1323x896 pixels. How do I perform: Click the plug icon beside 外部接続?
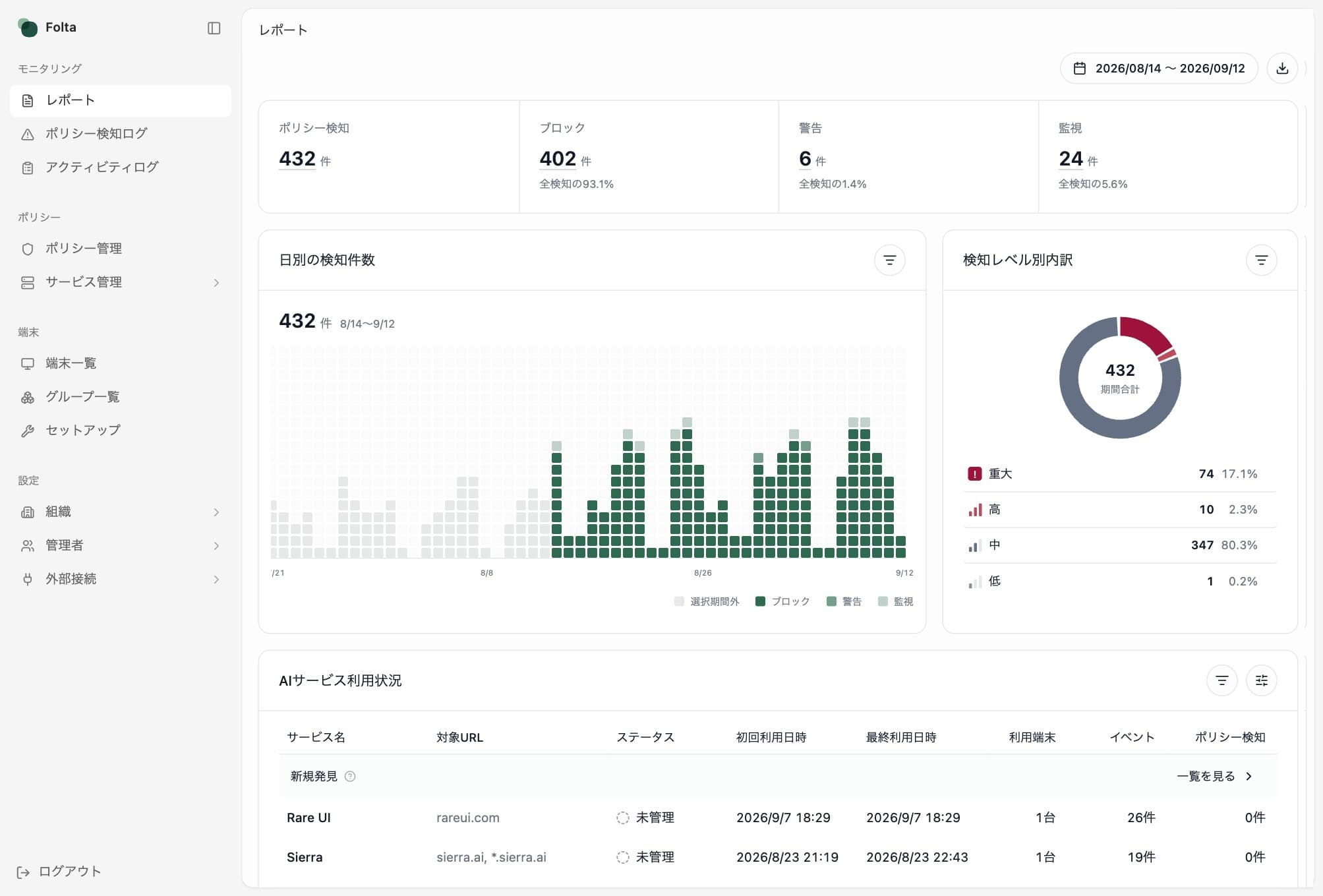coord(28,580)
